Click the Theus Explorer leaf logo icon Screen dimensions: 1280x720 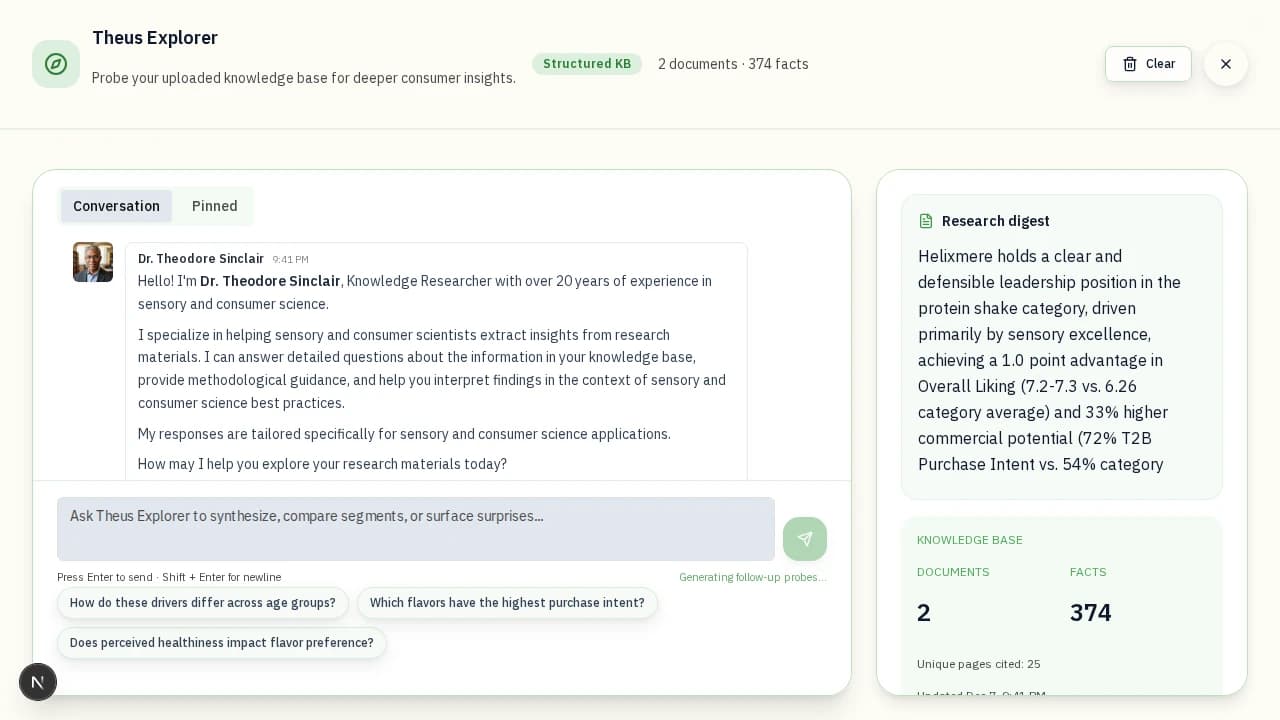click(x=56, y=63)
